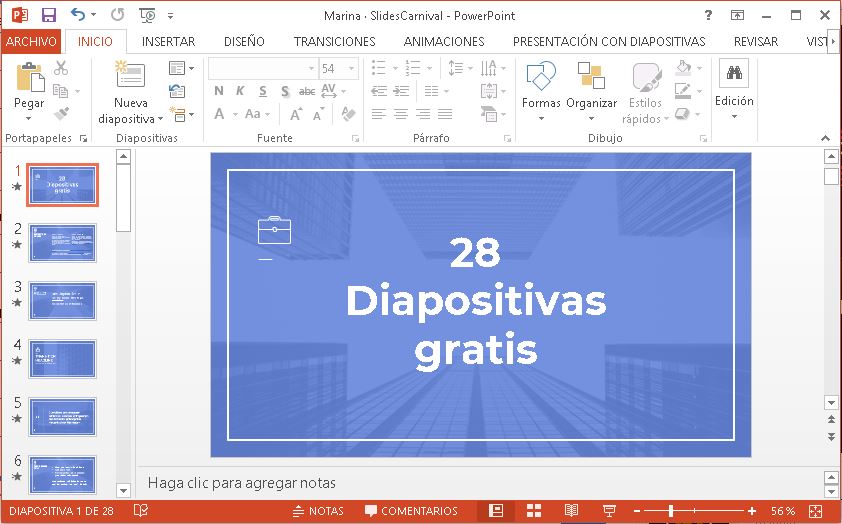Open bullet list options
This screenshot has width=842, height=524.
396,68
